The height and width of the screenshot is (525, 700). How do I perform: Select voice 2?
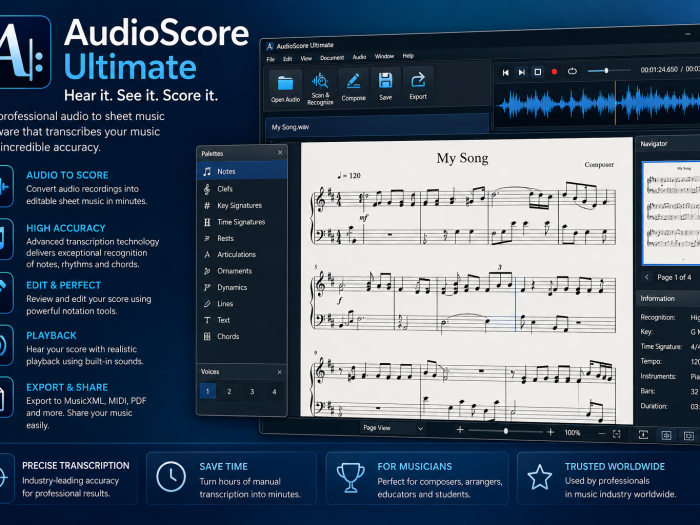(229, 392)
